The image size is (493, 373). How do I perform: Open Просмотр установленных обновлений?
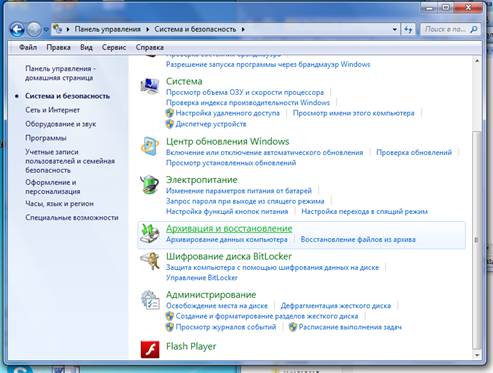tap(231, 163)
